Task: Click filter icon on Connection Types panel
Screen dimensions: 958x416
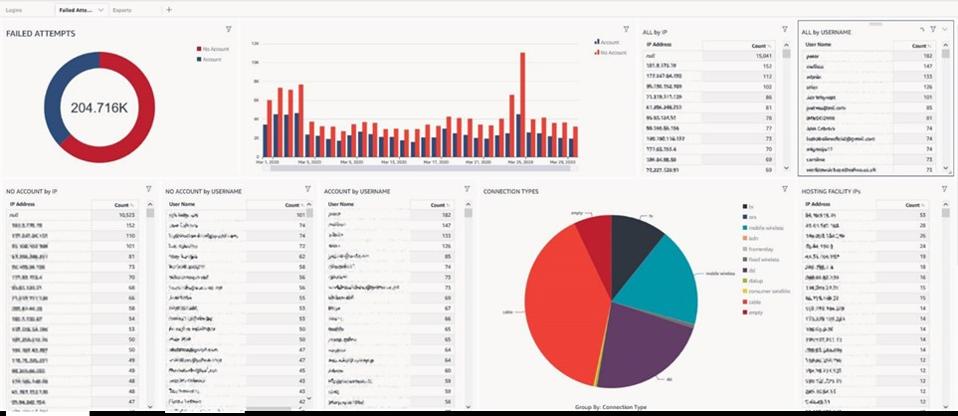Action: 785,188
